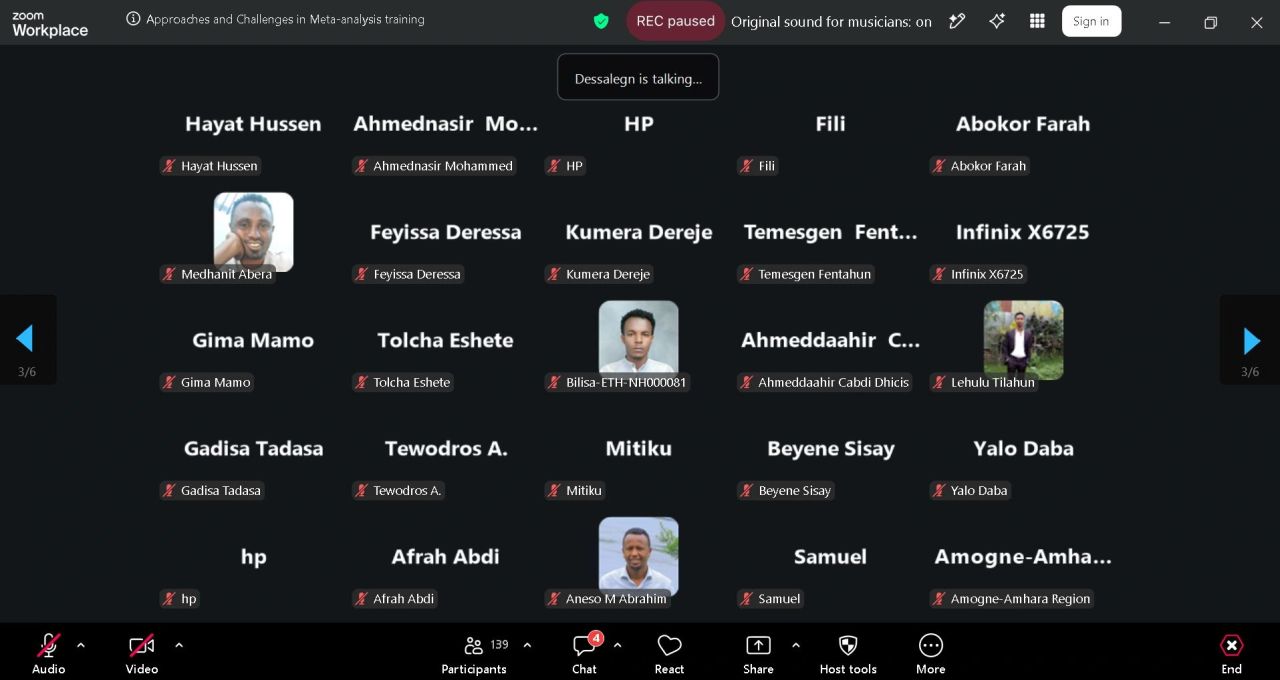Select the large Abokor Farah name tile
The width and height of the screenshot is (1280, 680).
[1023, 124]
